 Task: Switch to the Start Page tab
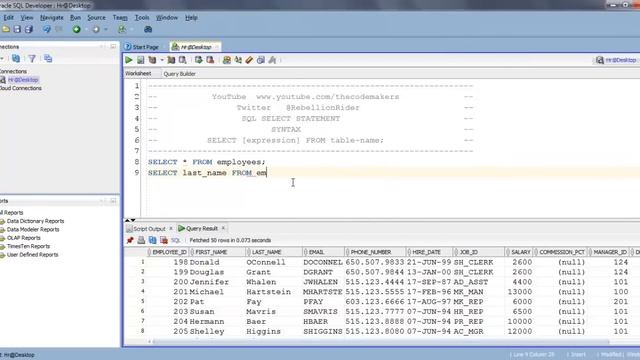[x=142, y=47]
